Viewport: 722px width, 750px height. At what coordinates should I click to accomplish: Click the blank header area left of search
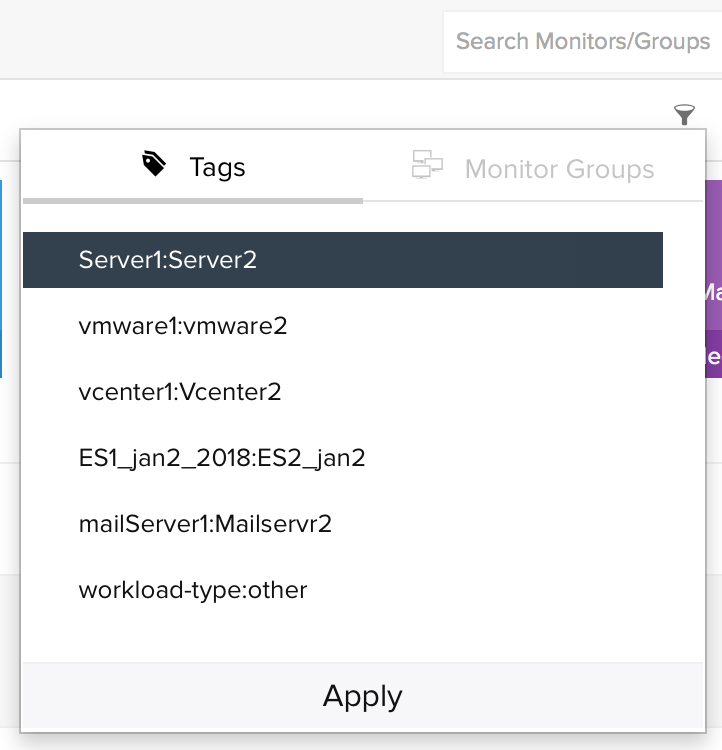pos(220,40)
